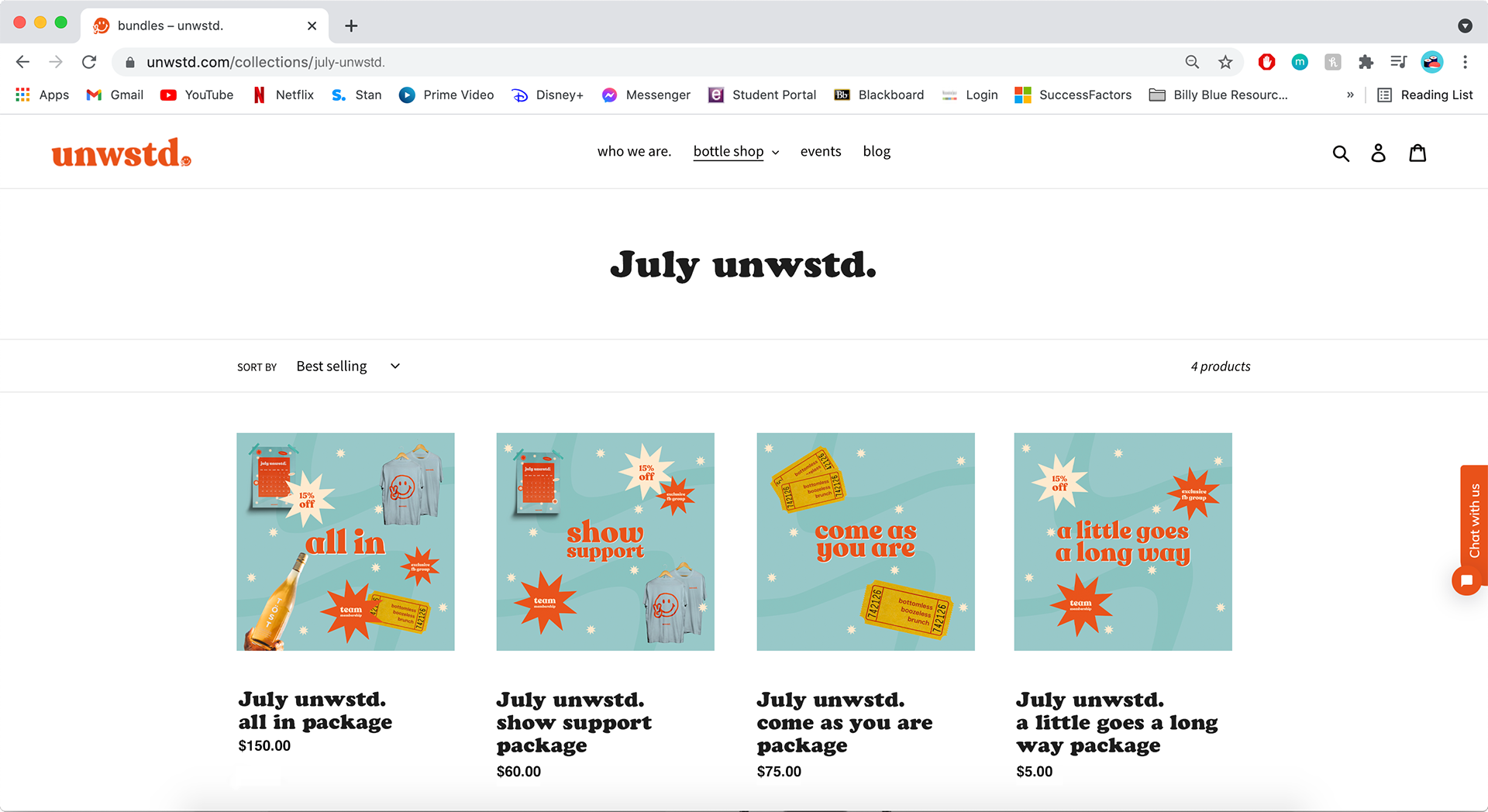Screen dimensions: 1488x812
Task: Click the $150.00 price text
Action: 264,746
